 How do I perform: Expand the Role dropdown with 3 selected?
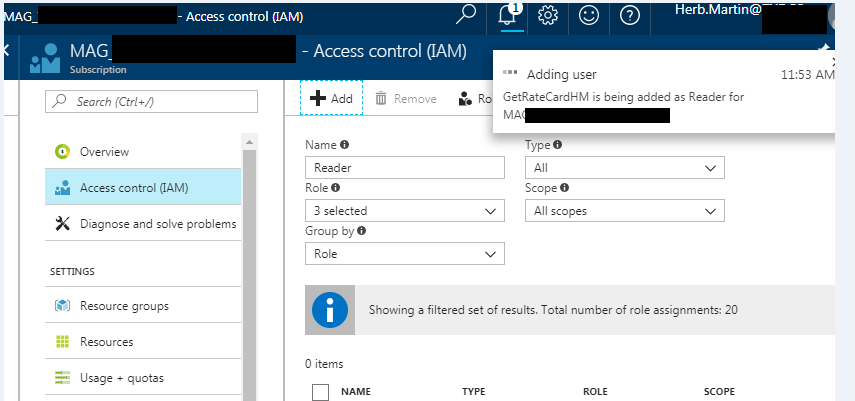coord(405,211)
